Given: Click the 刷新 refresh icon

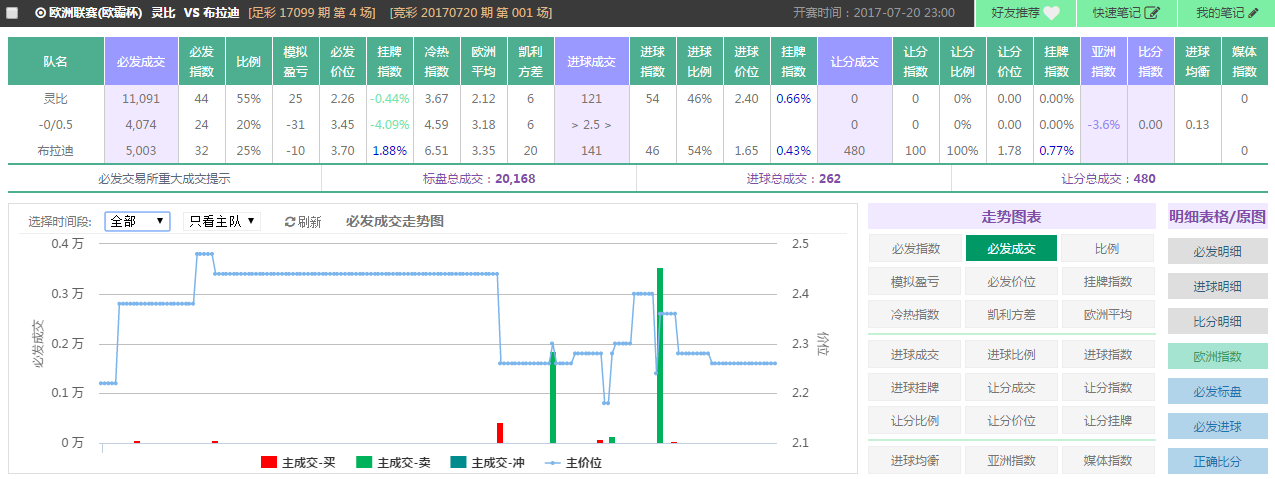Looking at the screenshot, I should (x=290, y=222).
